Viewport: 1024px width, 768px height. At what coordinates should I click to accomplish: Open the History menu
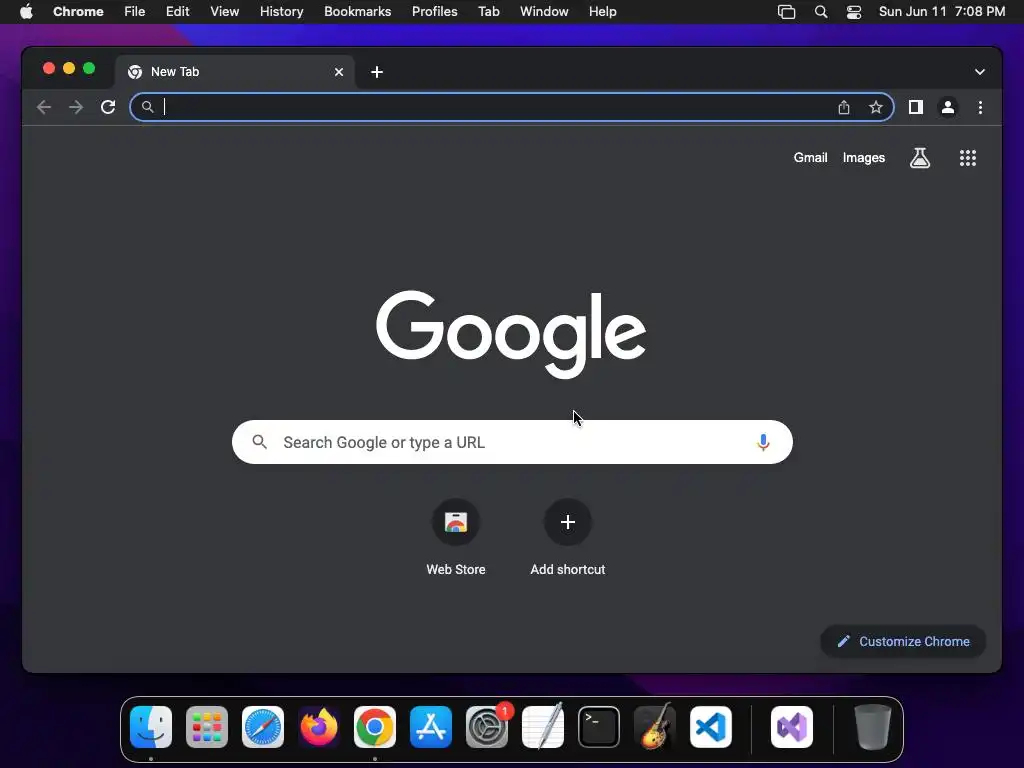pos(281,12)
